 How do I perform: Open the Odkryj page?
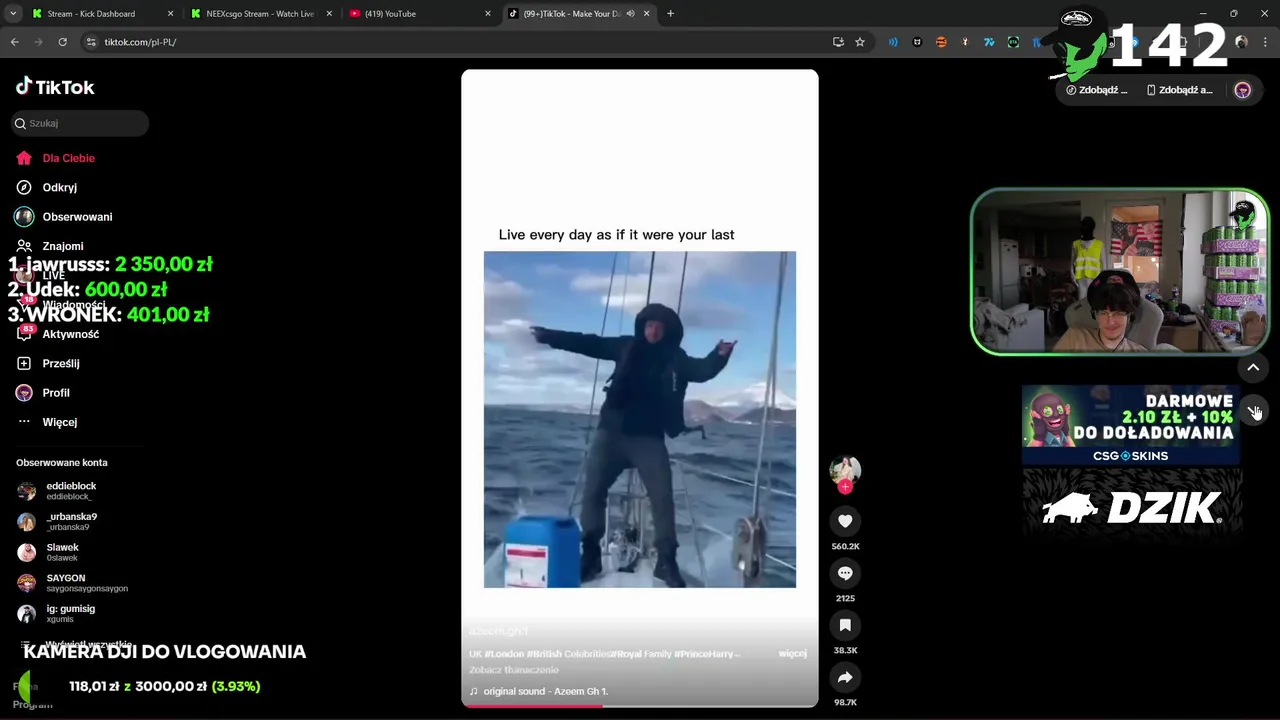47,187
